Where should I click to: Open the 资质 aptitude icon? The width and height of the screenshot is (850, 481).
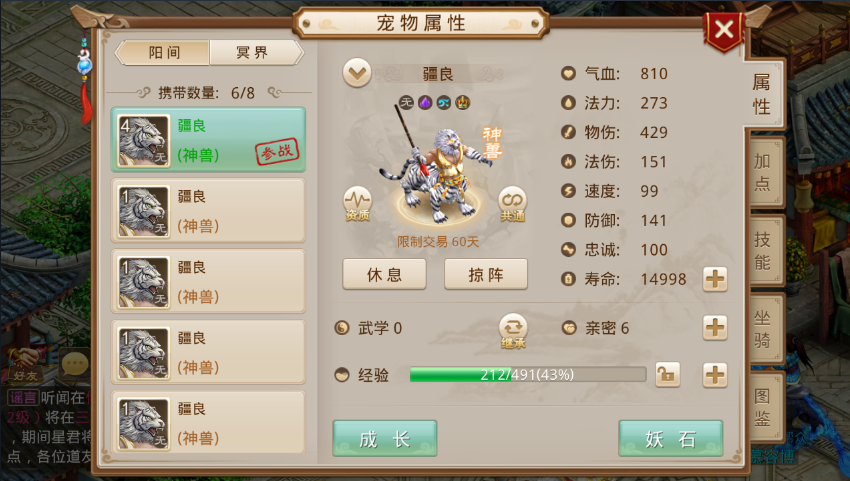tap(357, 204)
